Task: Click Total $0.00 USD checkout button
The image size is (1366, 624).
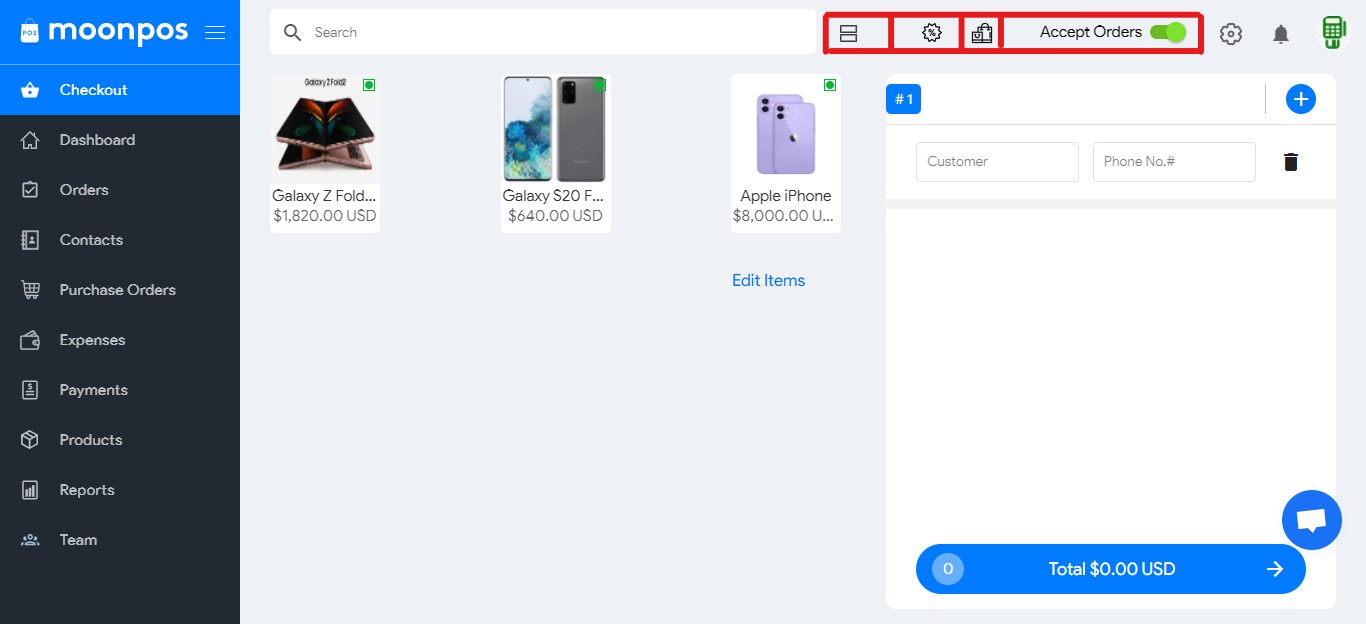Action: [1111, 569]
